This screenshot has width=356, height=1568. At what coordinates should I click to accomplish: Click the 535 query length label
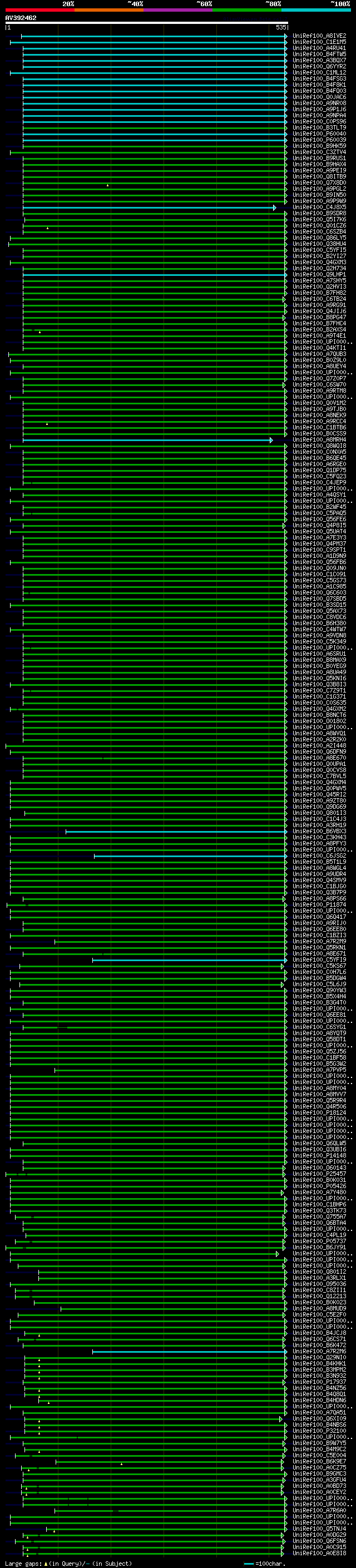(281, 27)
